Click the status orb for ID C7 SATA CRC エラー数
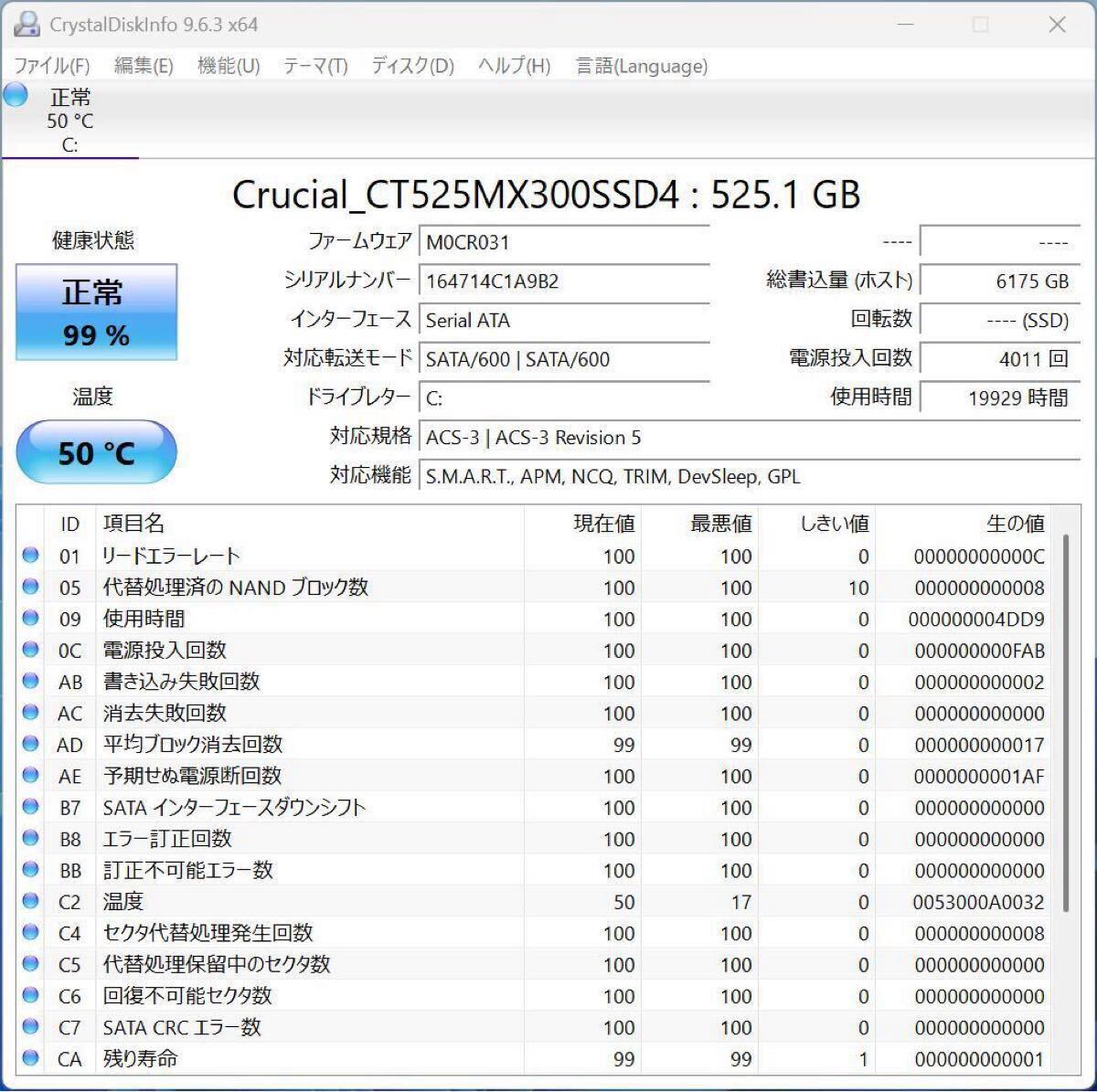 (30, 1026)
